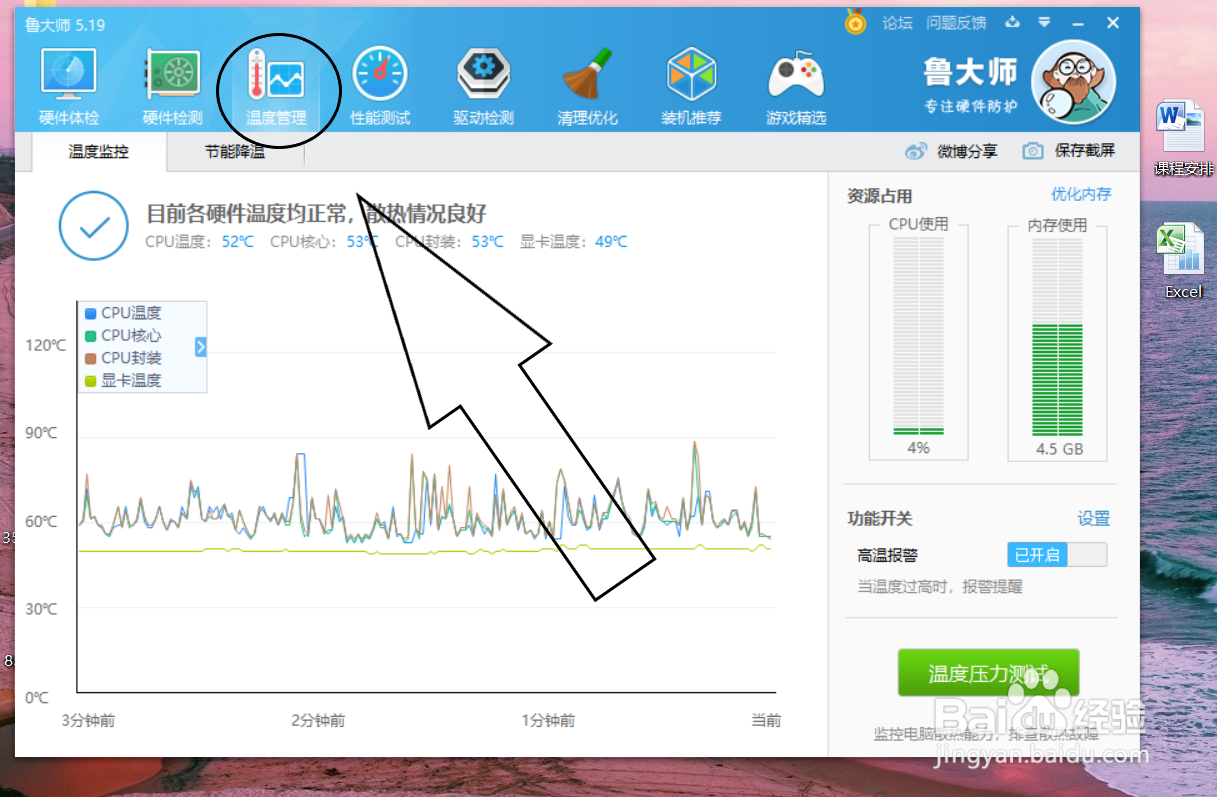This screenshot has width=1217, height=797.
Task: Toggle CPU核心 series in legend
Action: point(123,335)
